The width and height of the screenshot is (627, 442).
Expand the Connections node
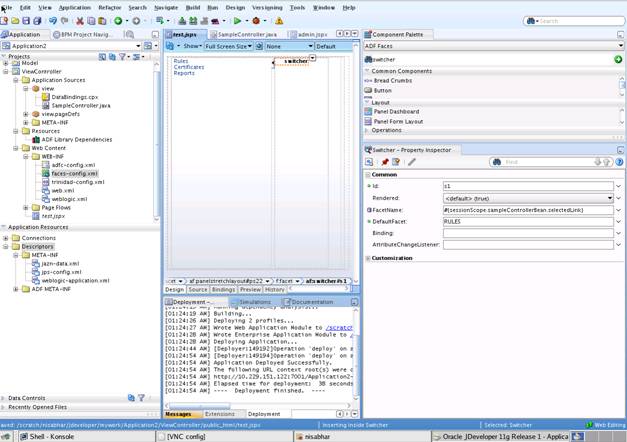[x=6, y=238]
